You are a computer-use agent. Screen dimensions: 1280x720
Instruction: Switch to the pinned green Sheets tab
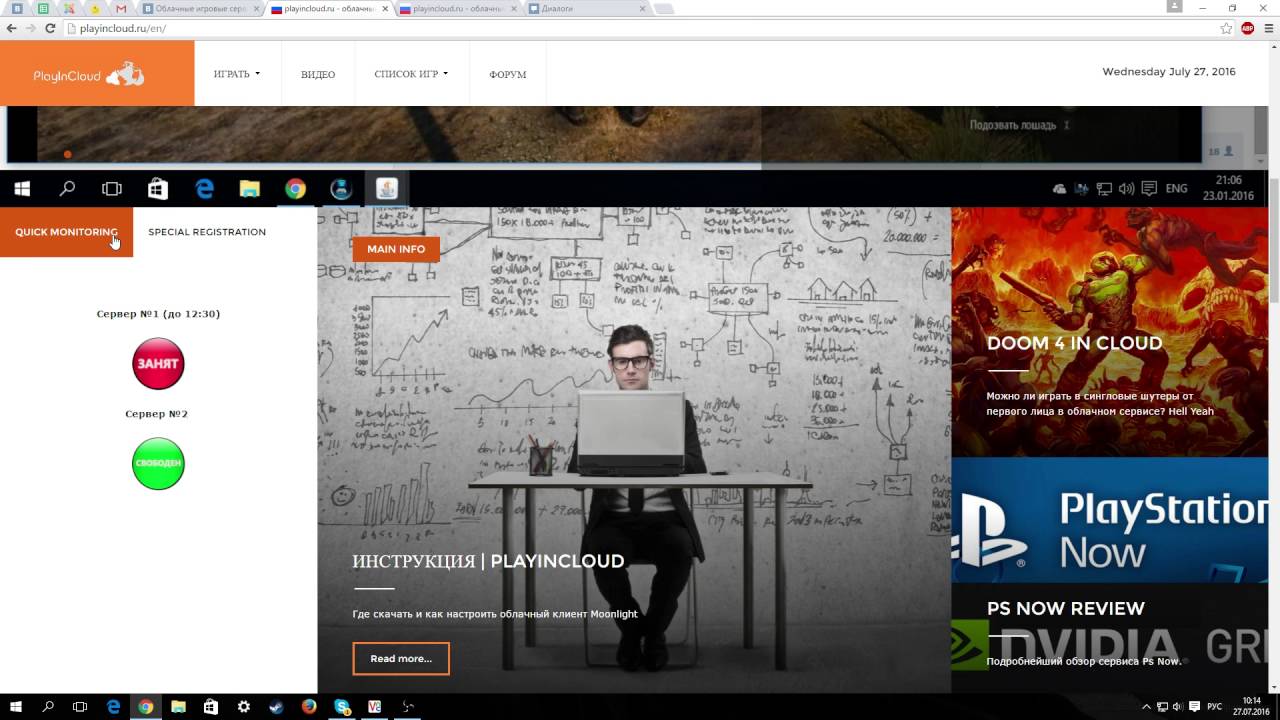pyautogui.click(x=43, y=8)
